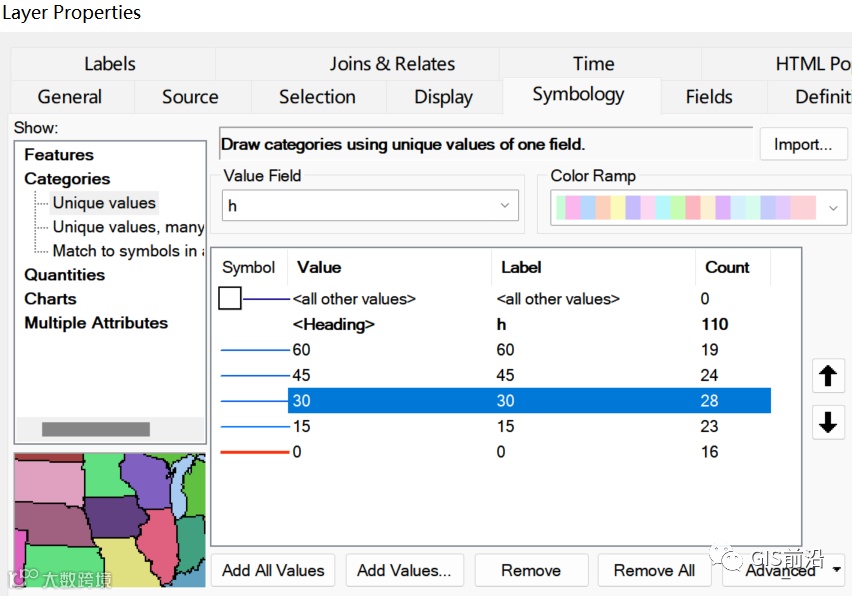
Task: Click the line symbol for value 15
Action: [254, 427]
